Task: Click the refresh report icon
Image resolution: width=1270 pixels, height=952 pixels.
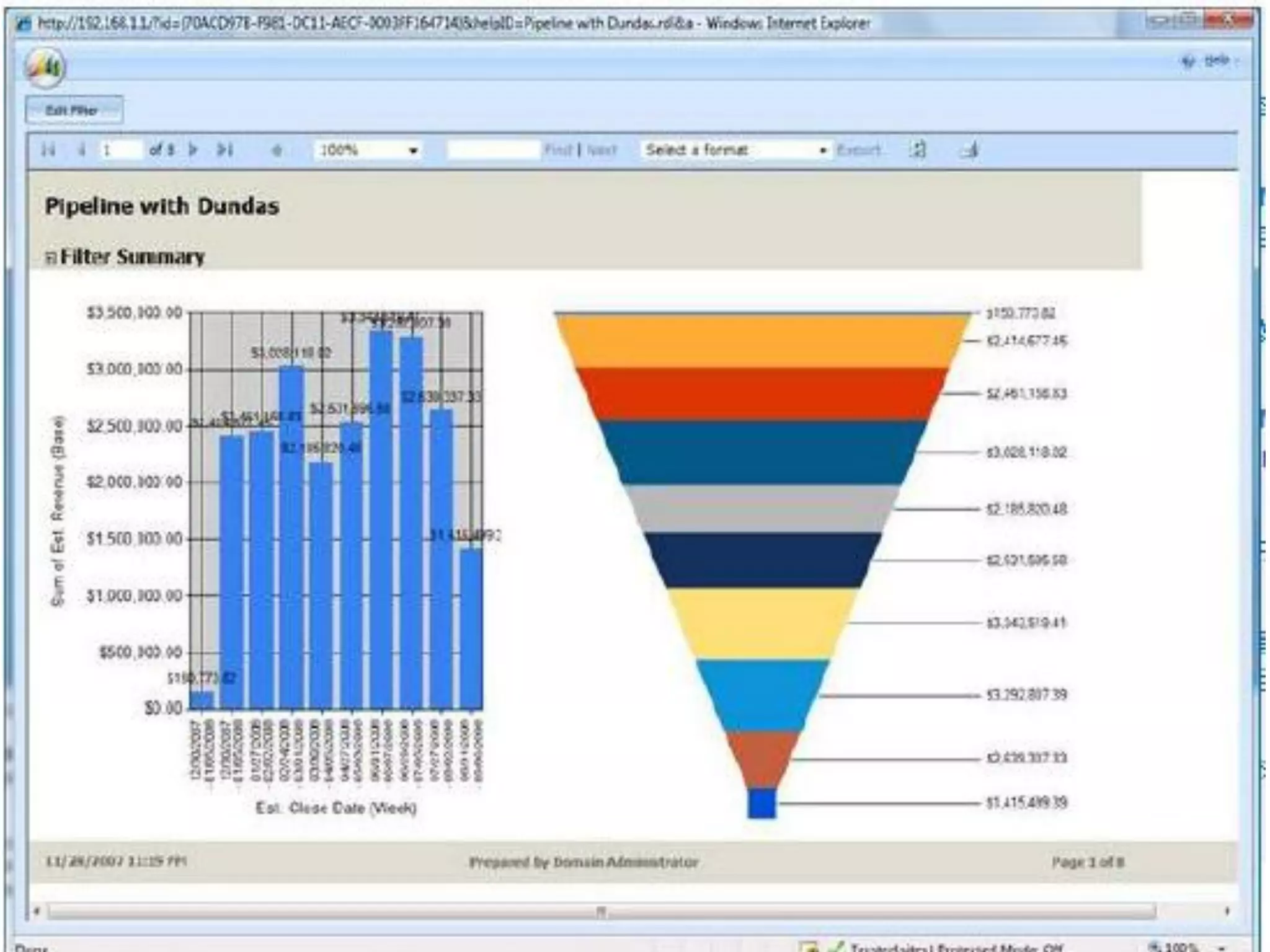Action: (x=918, y=150)
